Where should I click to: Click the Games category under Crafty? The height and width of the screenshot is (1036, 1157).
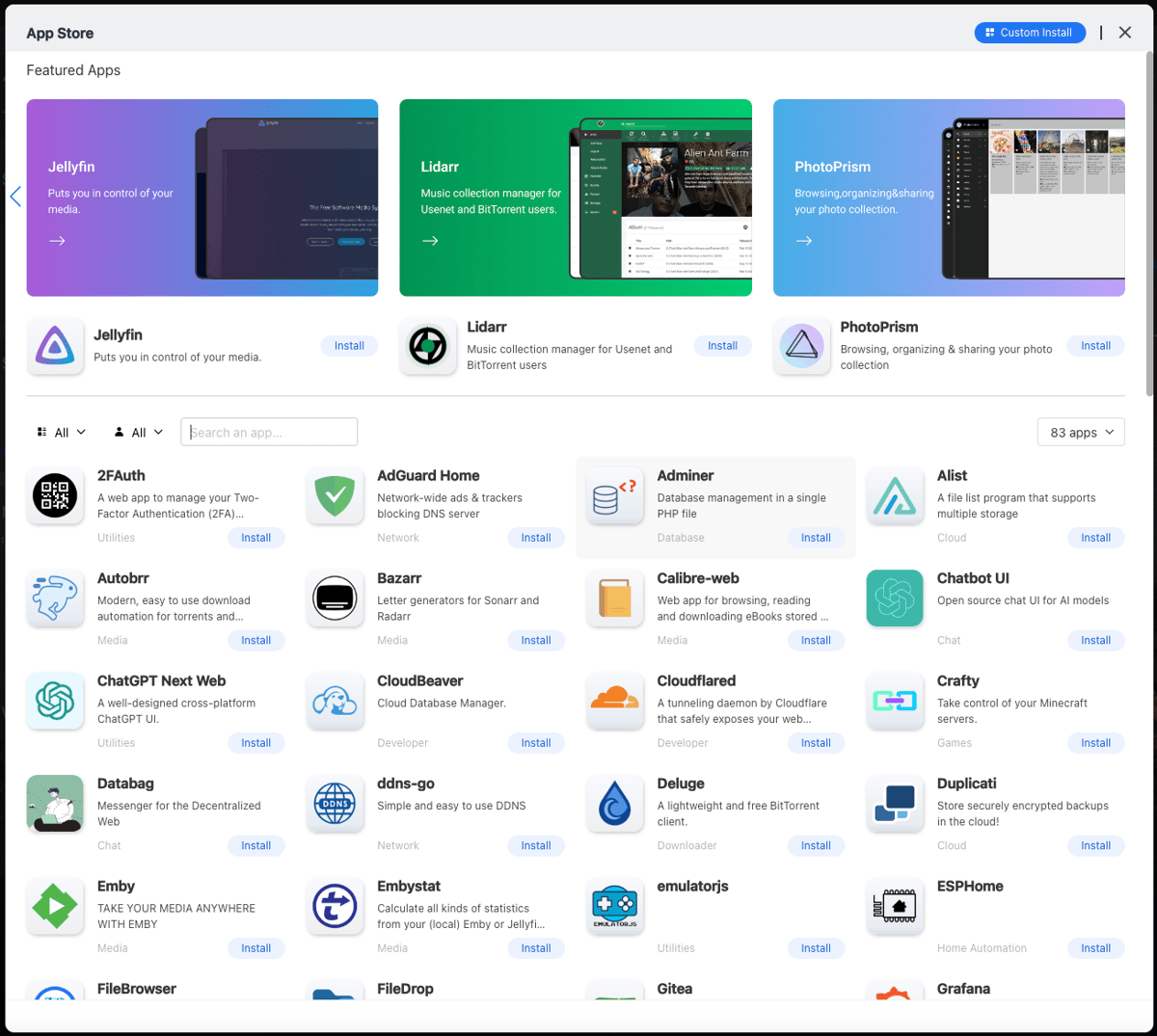point(954,743)
